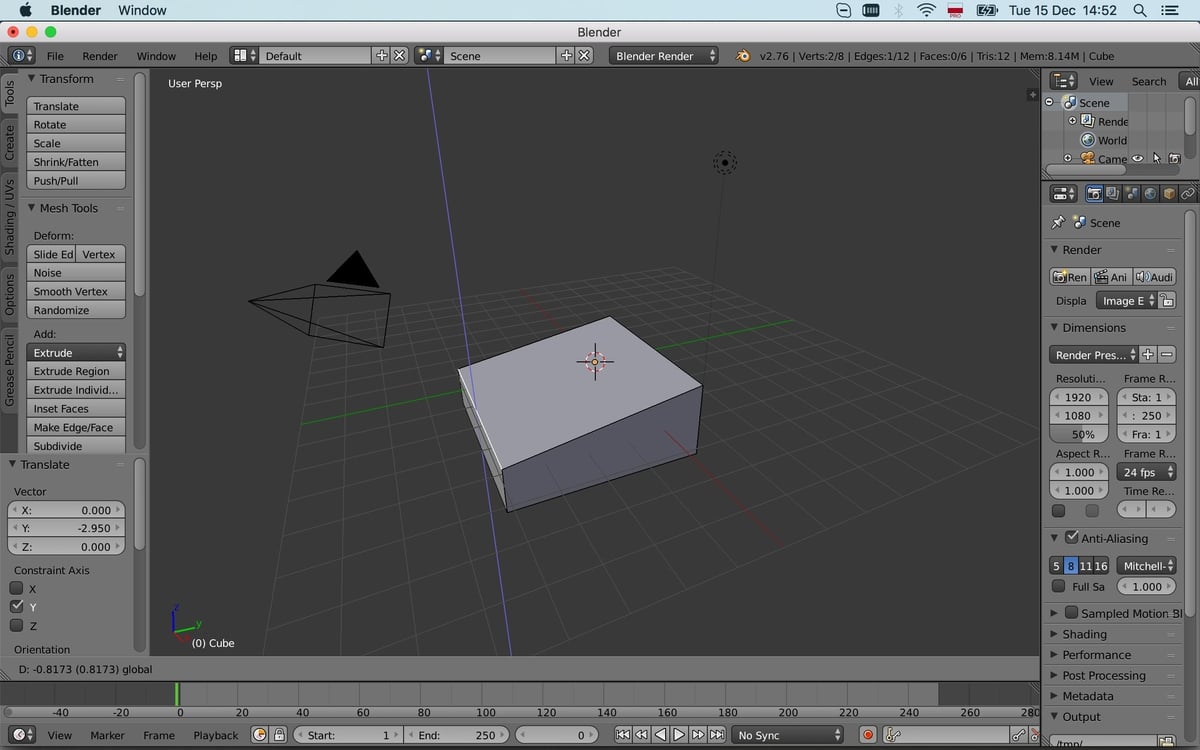Click the Constraints chain-link properties icon
Image resolution: width=1200 pixels, height=750 pixels.
(1187, 193)
